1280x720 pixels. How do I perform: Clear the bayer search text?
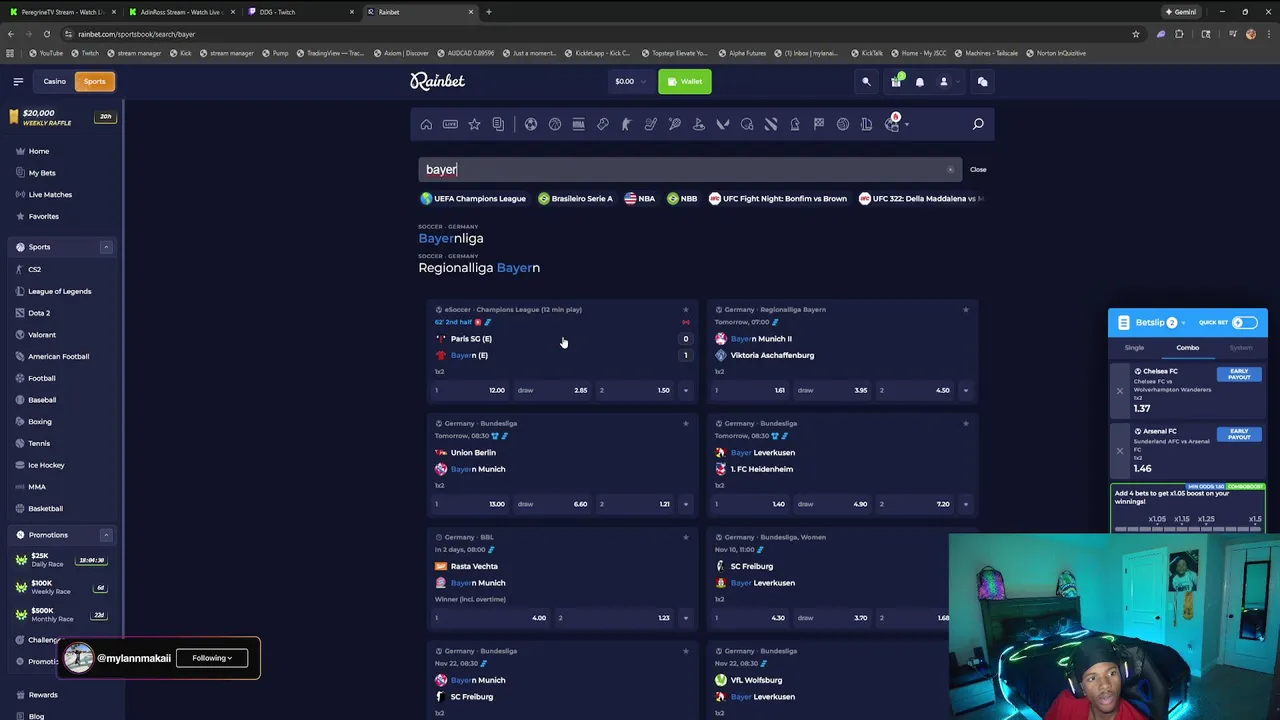click(x=950, y=169)
